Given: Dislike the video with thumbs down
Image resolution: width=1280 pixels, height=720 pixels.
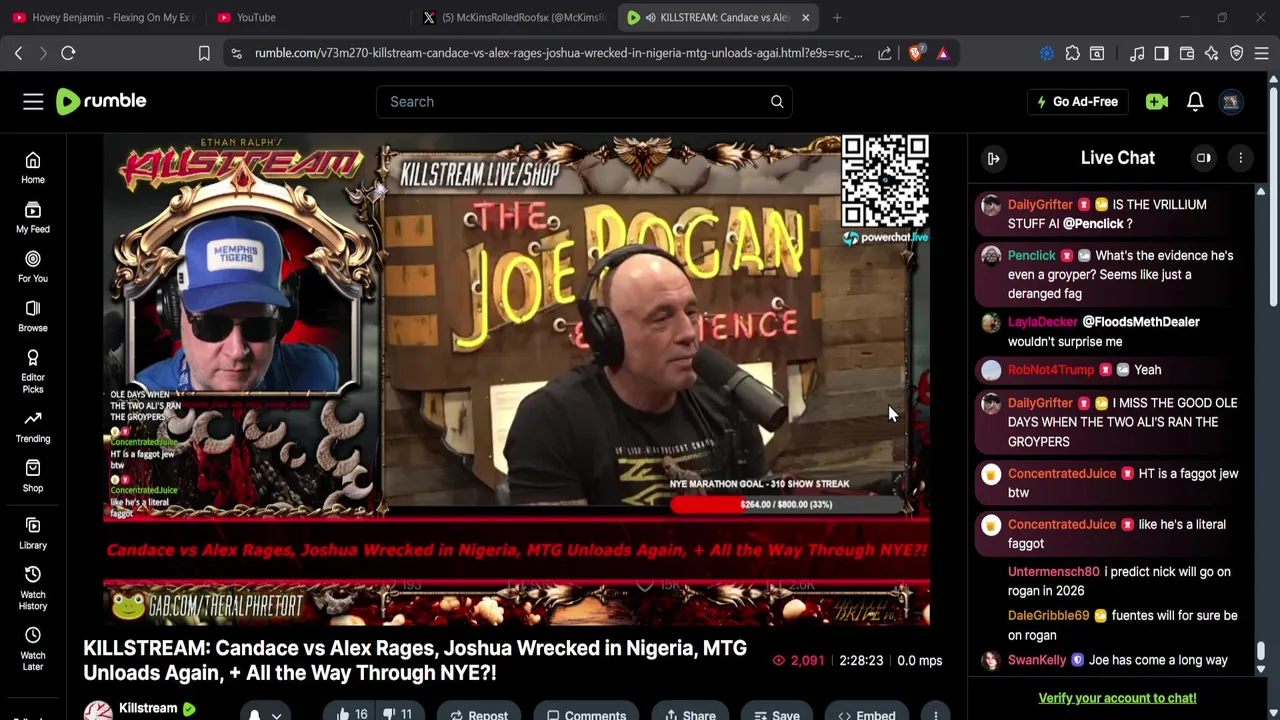Looking at the screenshot, I should [x=398, y=713].
